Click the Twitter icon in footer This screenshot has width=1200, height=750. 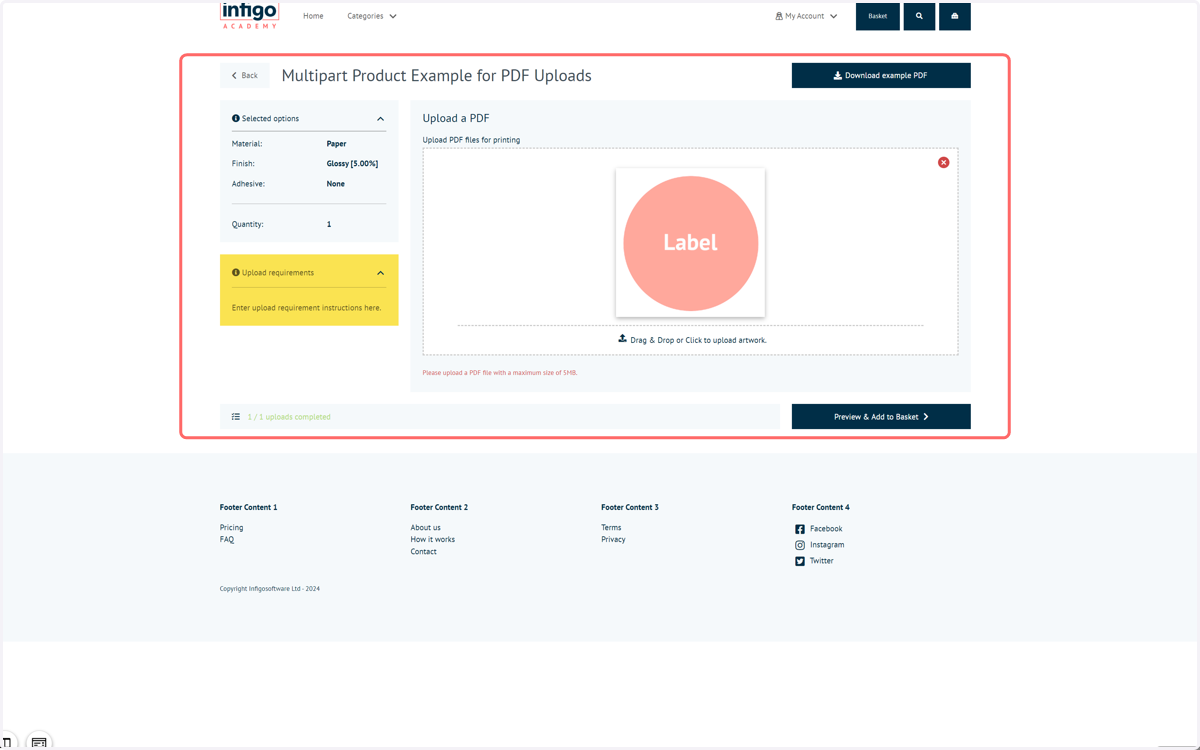pos(800,561)
